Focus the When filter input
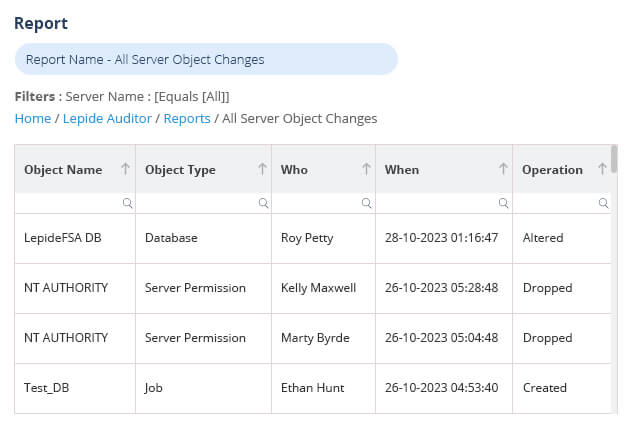 (444, 203)
